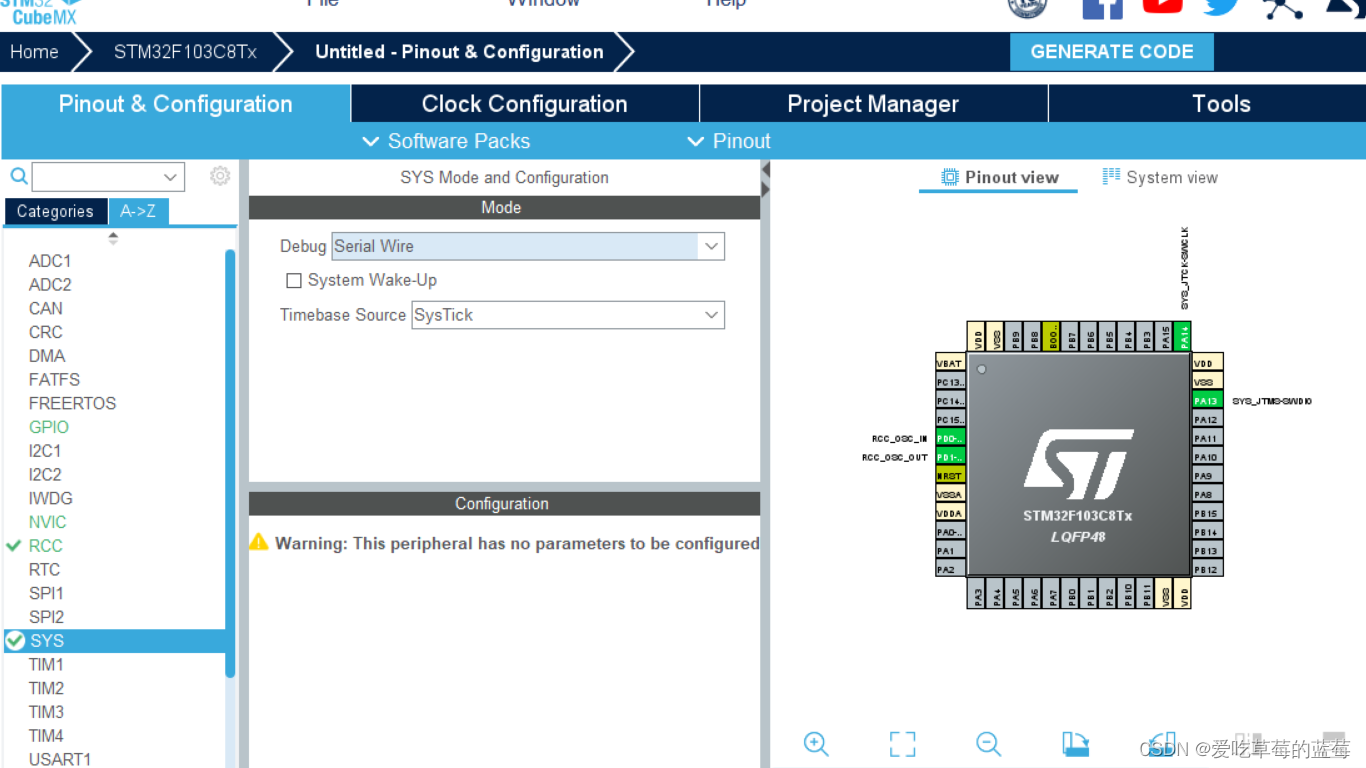Screen dimensions: 1366x768
Task: Click the BOOT0 pin on top row
Action: pyautogui.click(x=1051, y=336)
